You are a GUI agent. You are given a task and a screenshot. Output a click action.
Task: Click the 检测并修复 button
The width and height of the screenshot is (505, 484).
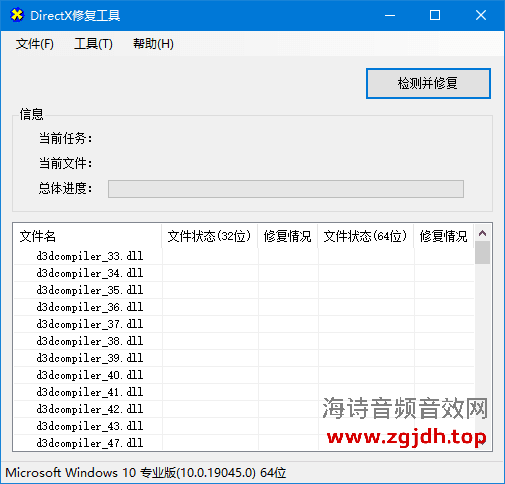point(428,83)
